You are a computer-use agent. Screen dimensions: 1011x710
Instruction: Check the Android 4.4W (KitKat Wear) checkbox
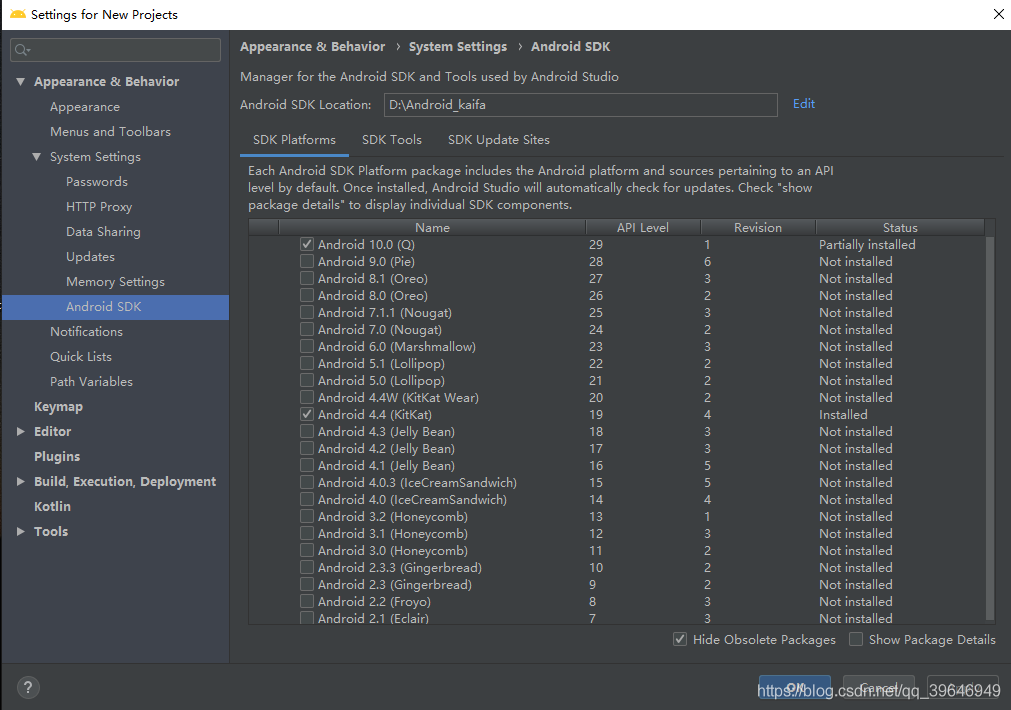point(307,397)
